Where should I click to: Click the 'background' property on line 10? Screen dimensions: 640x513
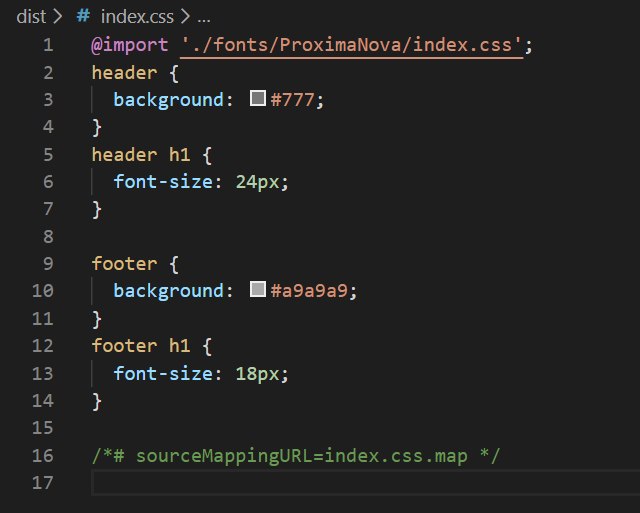(x=169, y=291)
